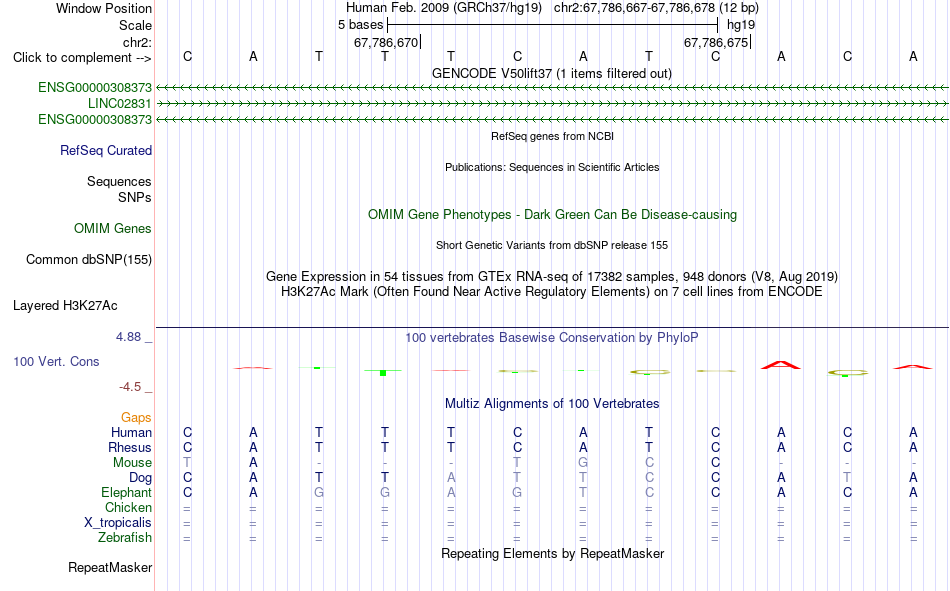Open the RefSeq Curated track label
Image resolution: width=950 pixels, height=591 pixels.
point(106,150)
